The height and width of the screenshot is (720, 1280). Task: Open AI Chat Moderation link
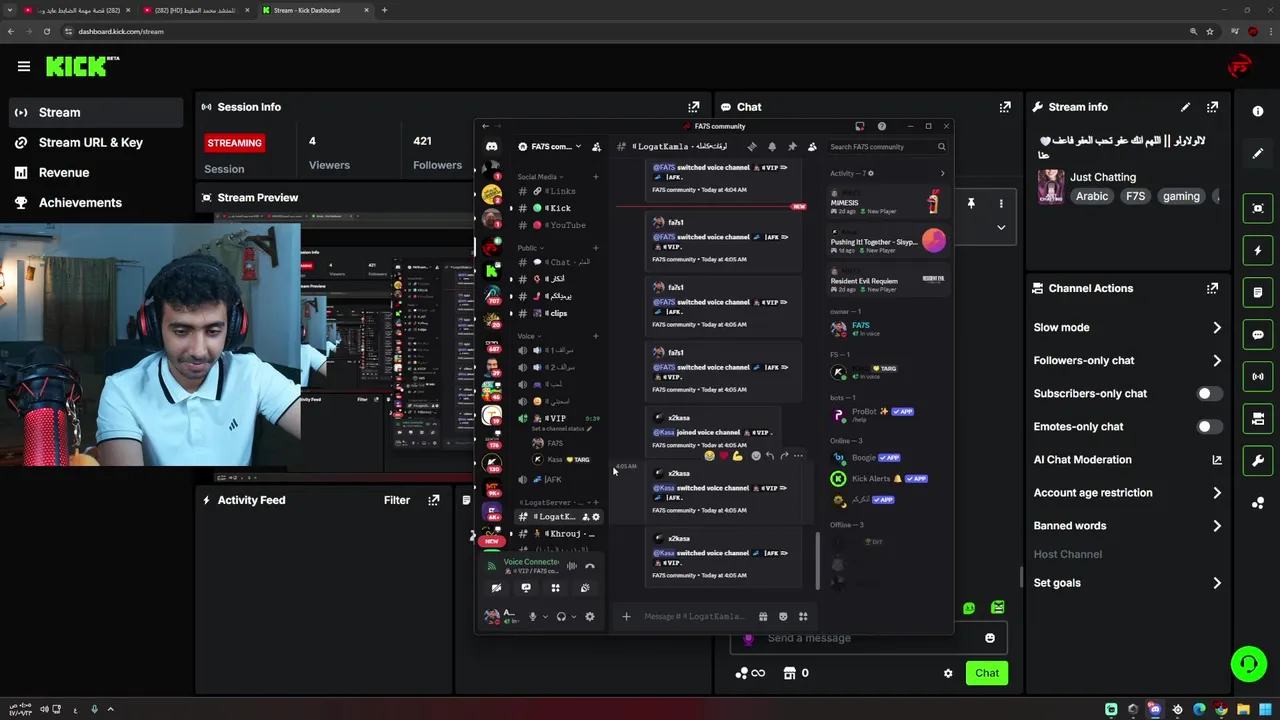coord(1127,460)
